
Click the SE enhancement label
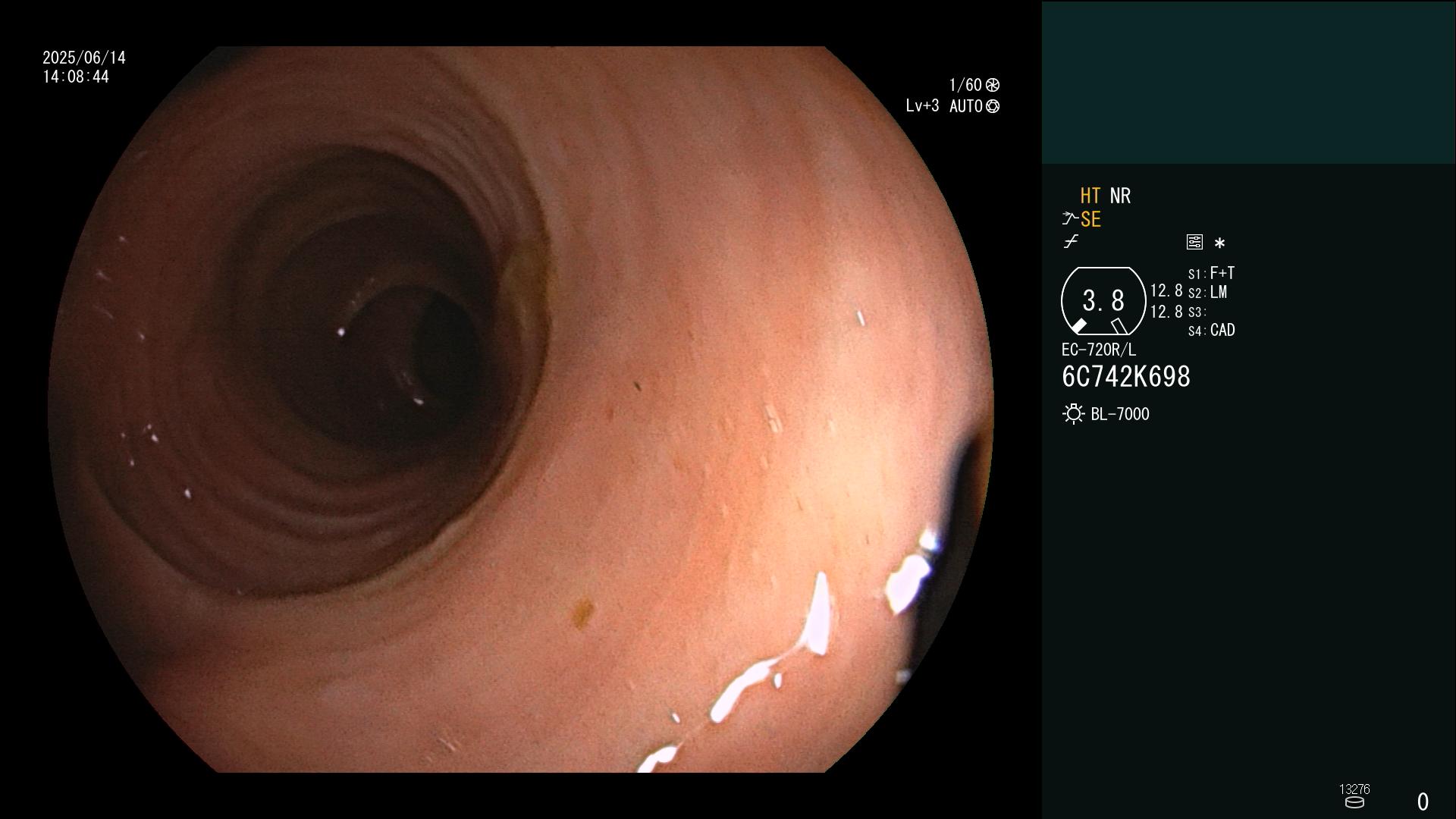click(1090, 220)
